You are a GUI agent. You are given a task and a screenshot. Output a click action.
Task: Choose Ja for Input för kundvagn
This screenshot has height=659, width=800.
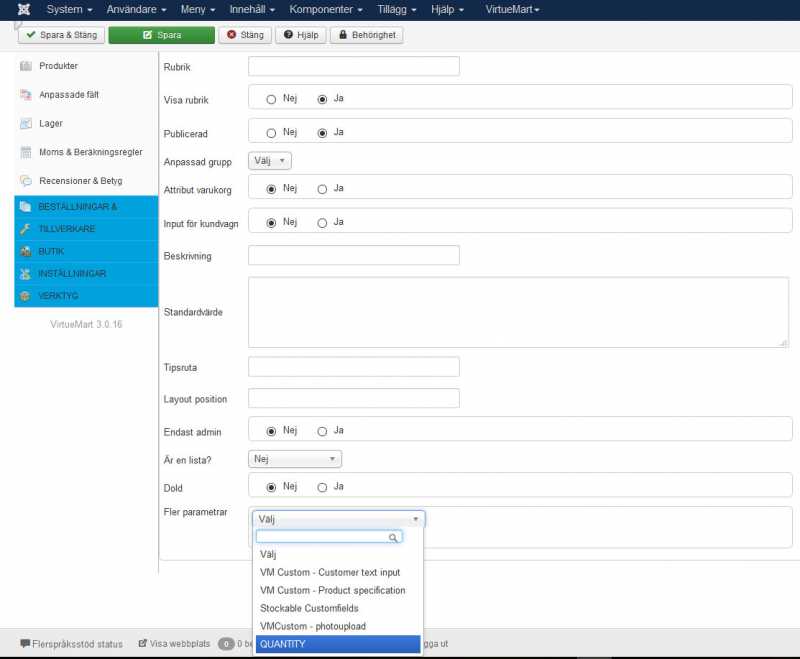coord(322,222)
